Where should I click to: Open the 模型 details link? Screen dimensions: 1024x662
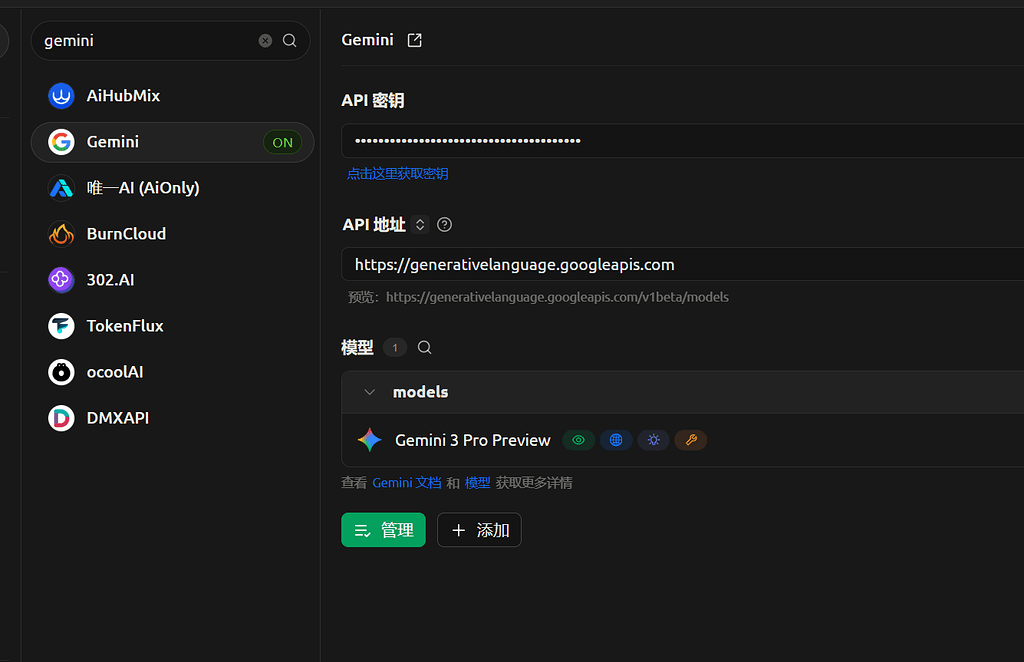(477, 483)
